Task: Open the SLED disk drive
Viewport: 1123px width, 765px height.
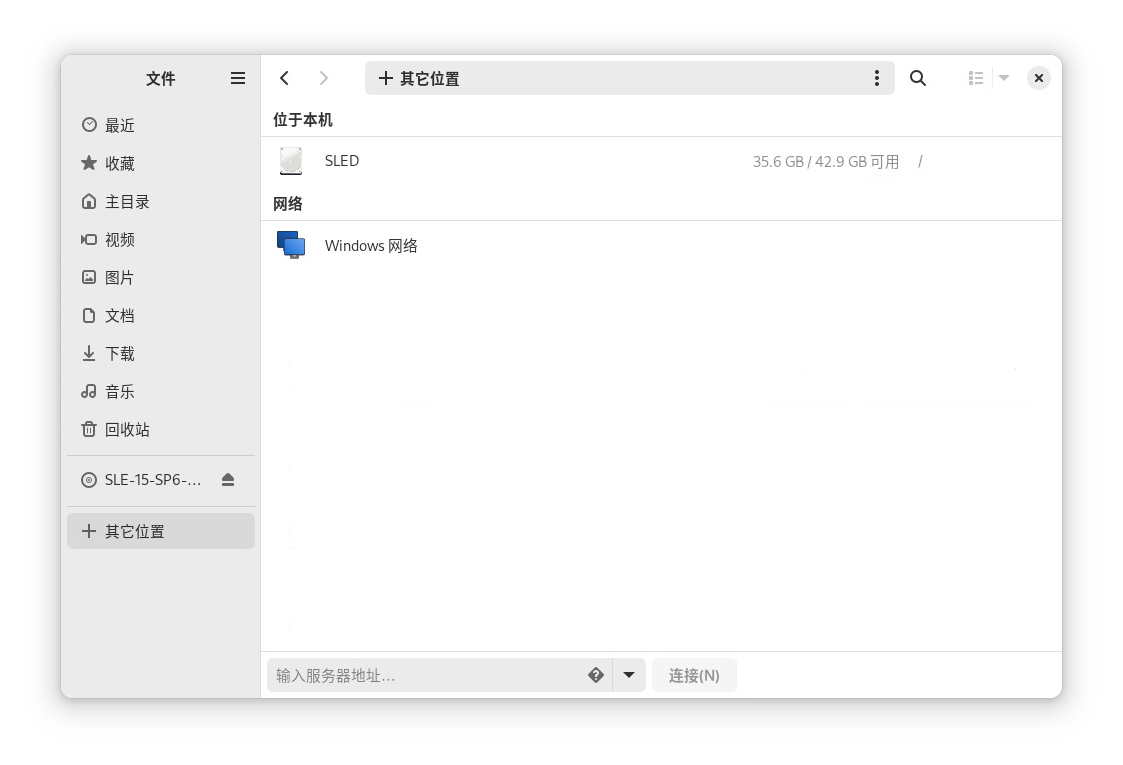Action: pos(342,161)
